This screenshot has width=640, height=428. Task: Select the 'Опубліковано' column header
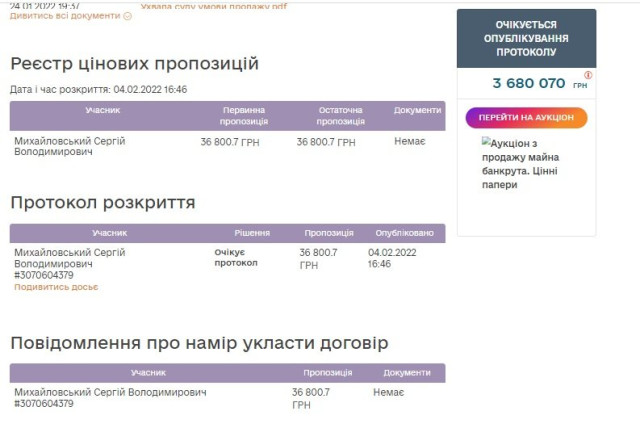coord(403,233)
